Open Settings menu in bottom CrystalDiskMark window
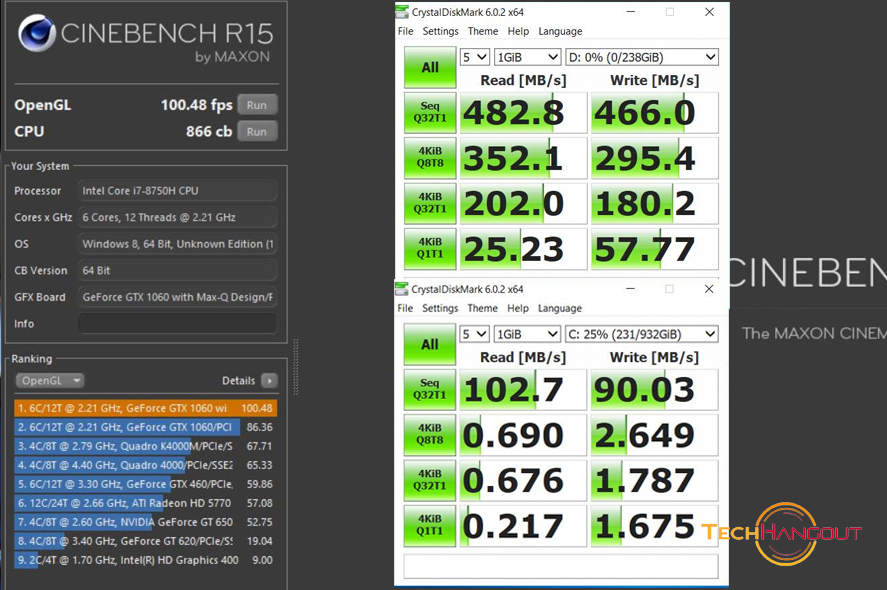 440,308
